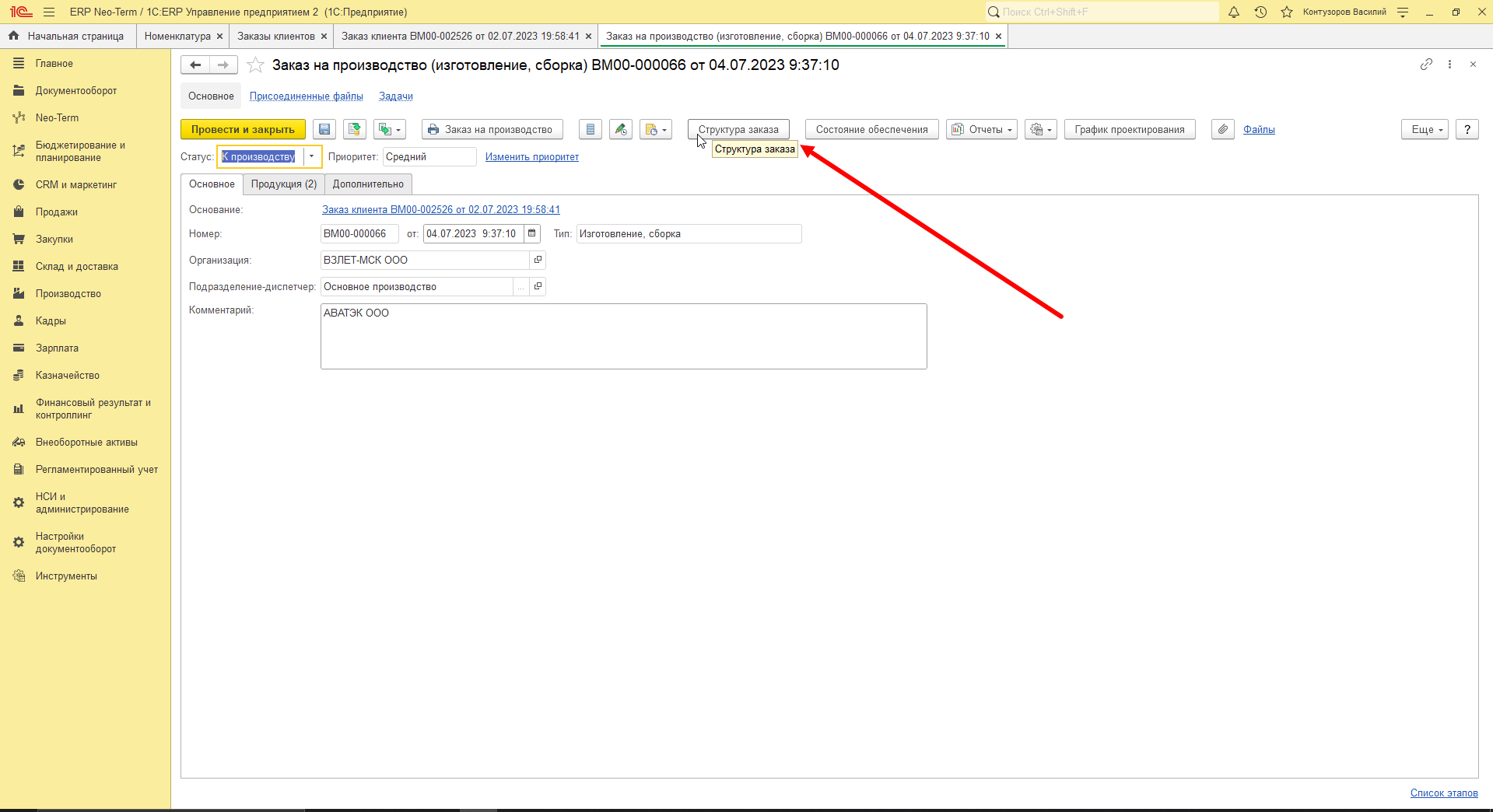Navigate back with the left arrow button
This screenshot has width=1493, height=812.
coord(195,65)
